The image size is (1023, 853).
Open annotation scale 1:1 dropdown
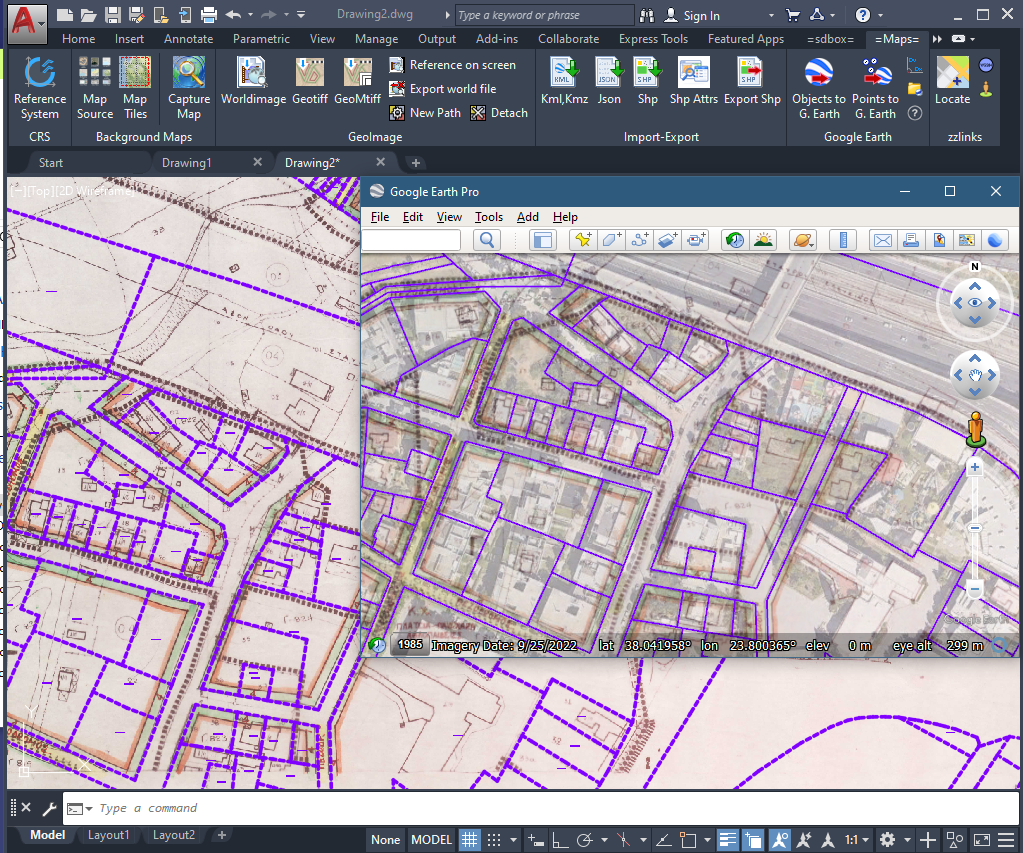pyautogui.click(x=857, y=839)
